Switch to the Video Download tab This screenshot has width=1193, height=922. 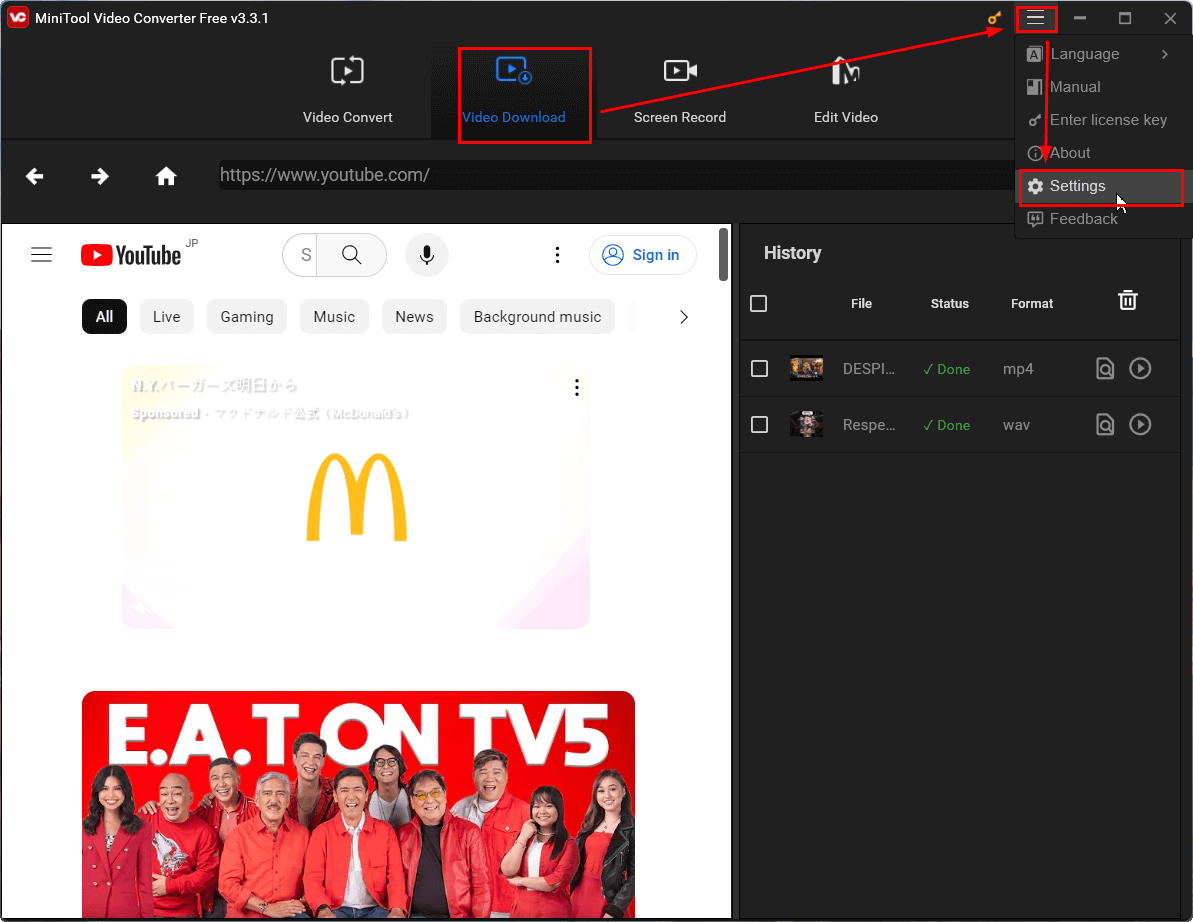514,93
